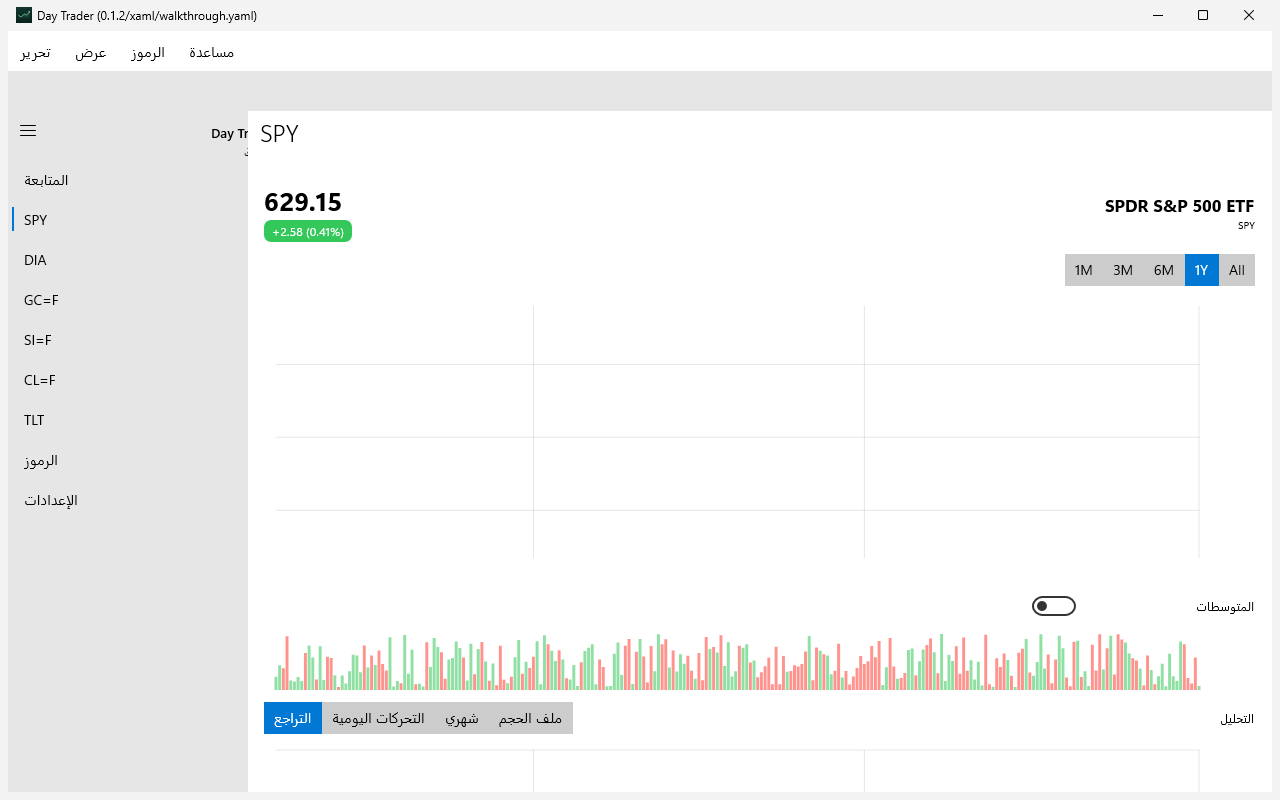The height and width of the screenshot is (800, 1280).
Task: Open الإعدادات settings in the sidebar
Action: [x=128, y=500]
